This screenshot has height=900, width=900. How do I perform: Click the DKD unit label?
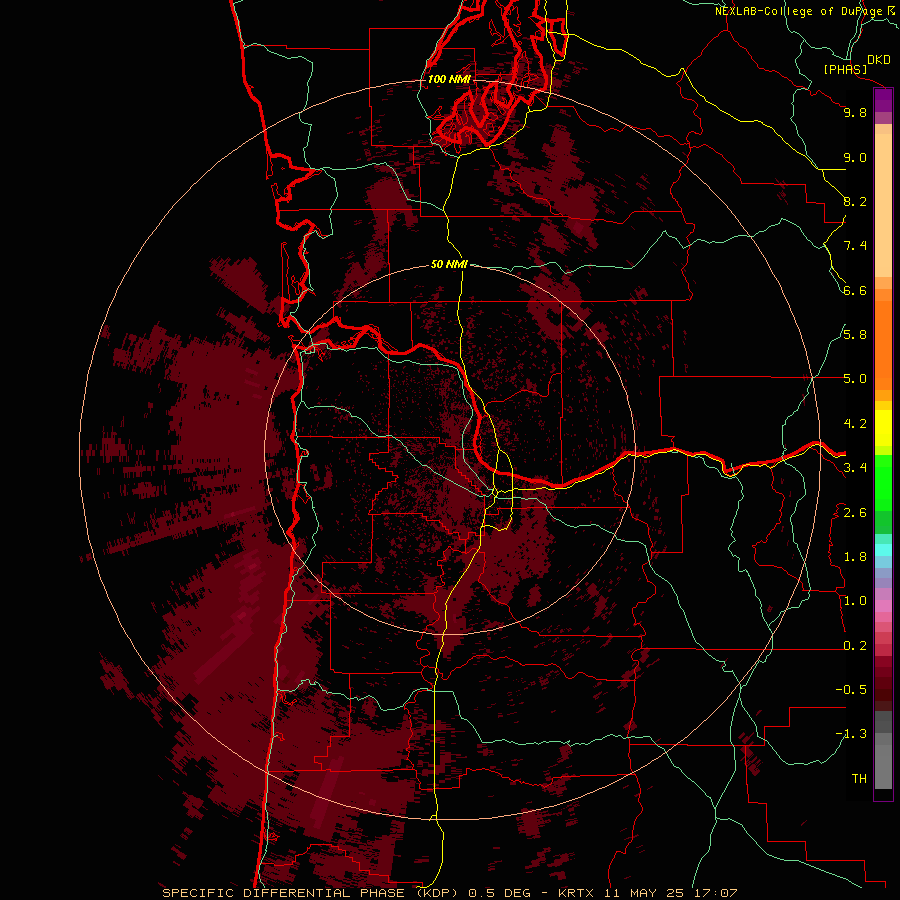tap(878, 60)
